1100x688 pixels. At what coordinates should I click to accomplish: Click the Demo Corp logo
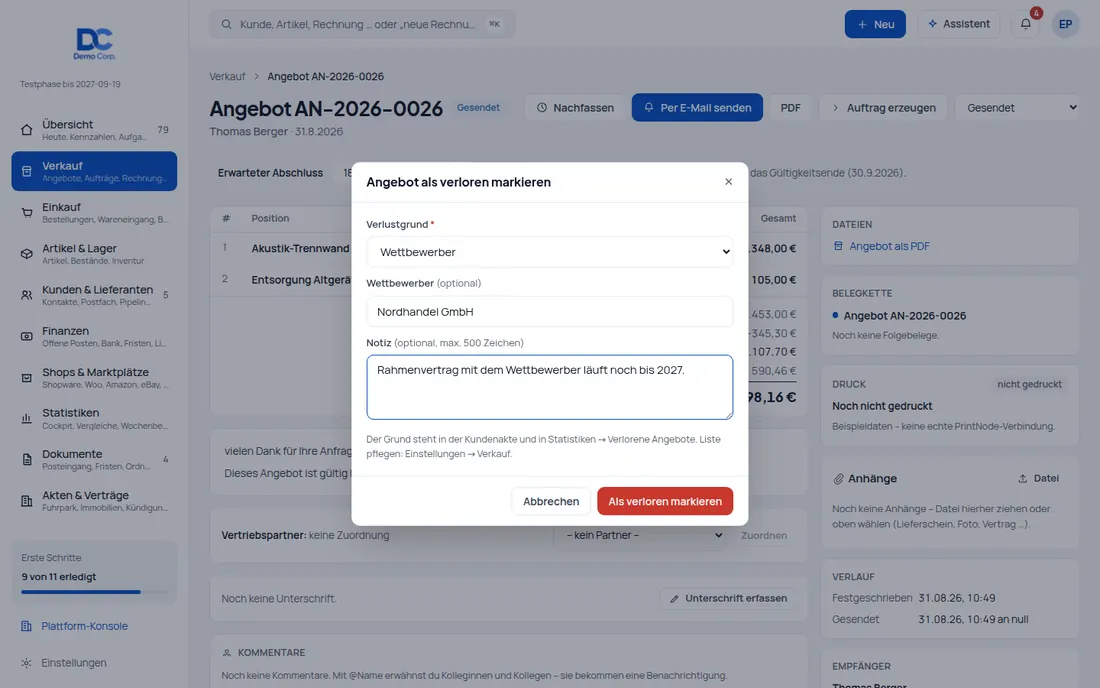coord(94,43)
